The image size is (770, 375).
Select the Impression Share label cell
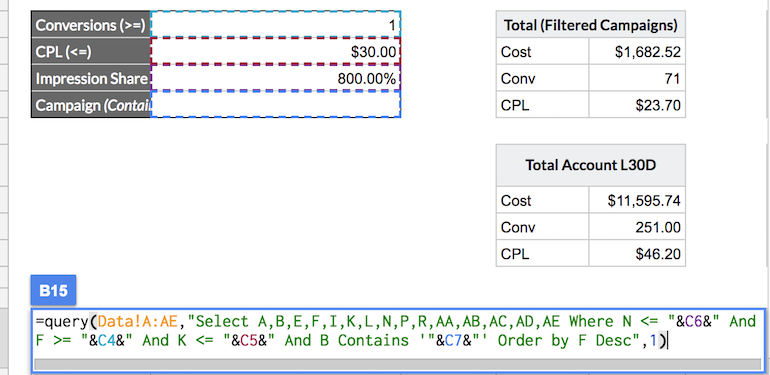[91, 78]
